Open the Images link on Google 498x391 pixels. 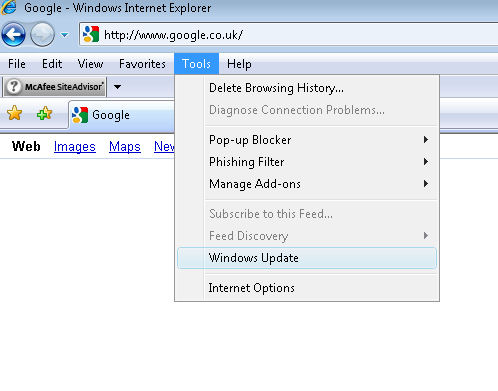[x=75, y=146]
